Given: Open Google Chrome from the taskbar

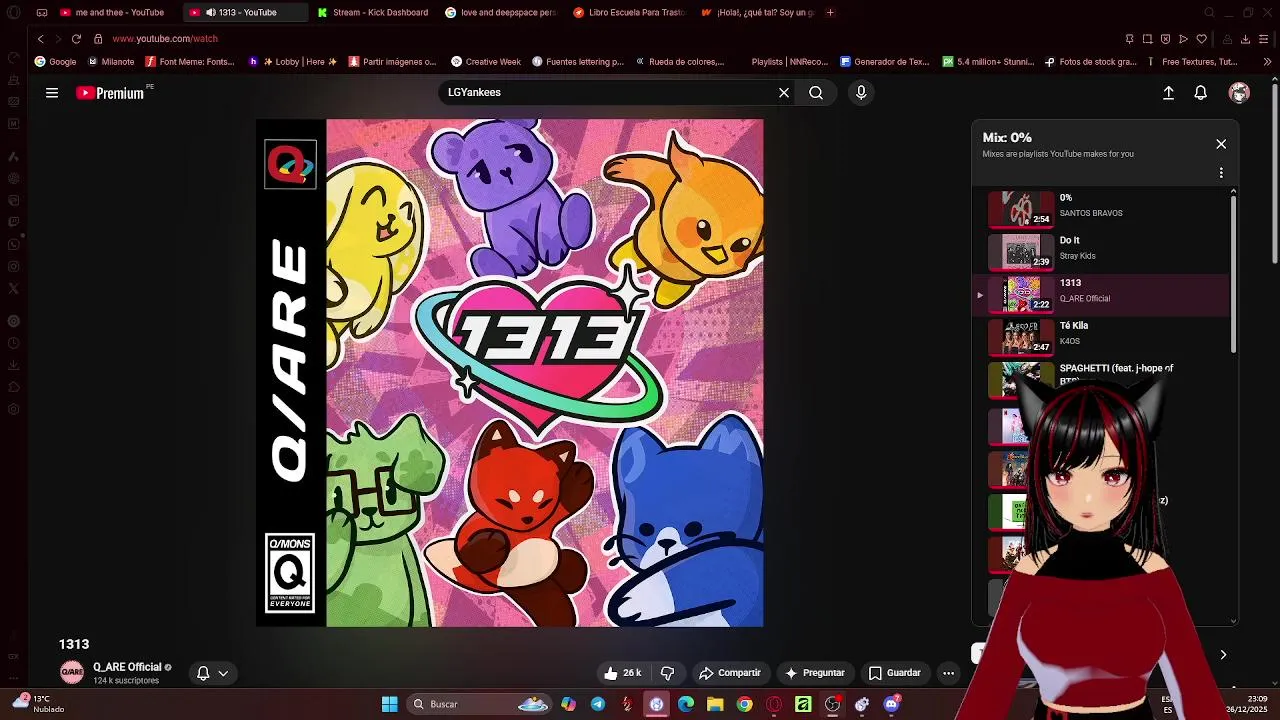Looking at the screenshot, I should [x=744, y=704].
